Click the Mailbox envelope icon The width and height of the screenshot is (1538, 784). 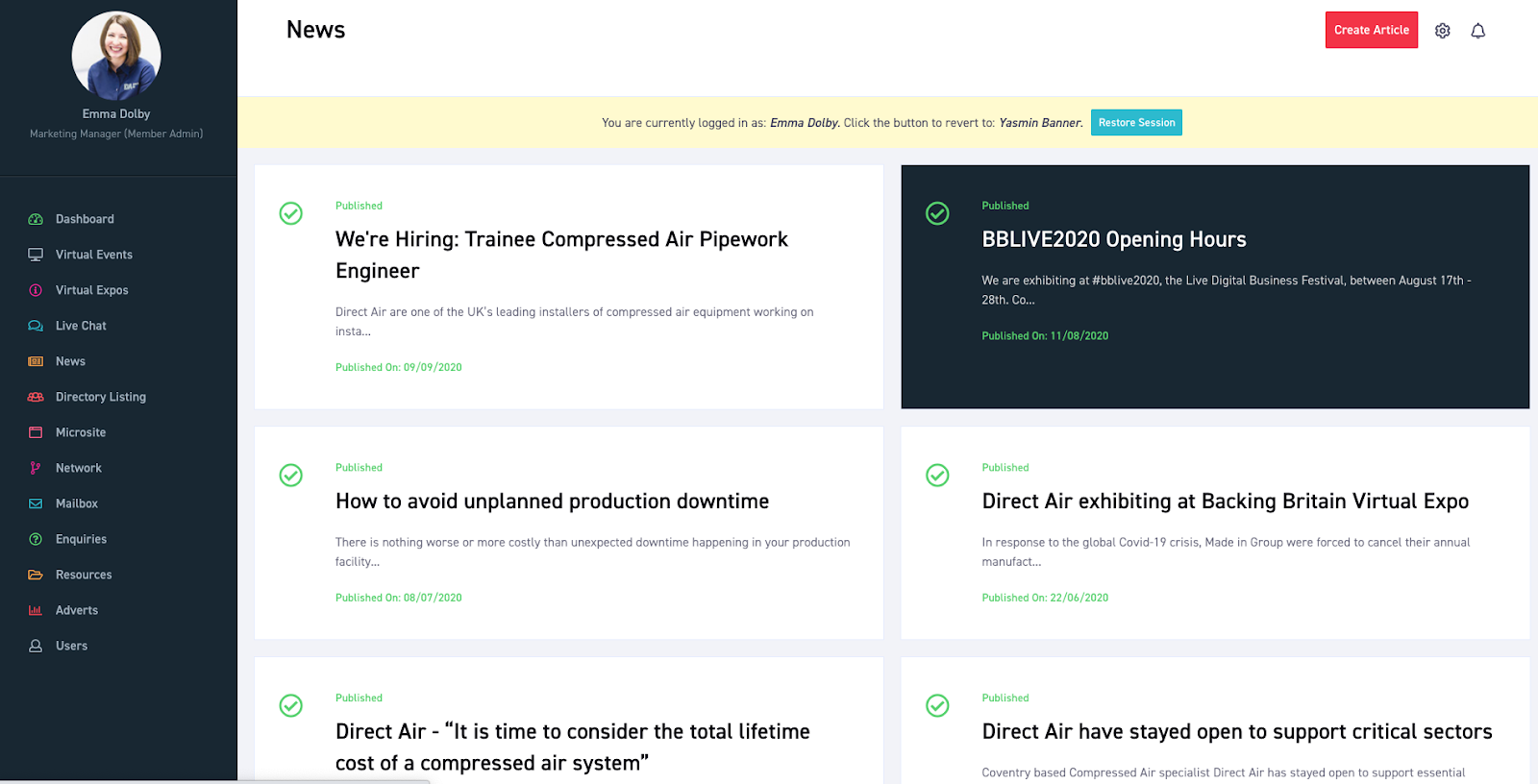tap(36, 503)
